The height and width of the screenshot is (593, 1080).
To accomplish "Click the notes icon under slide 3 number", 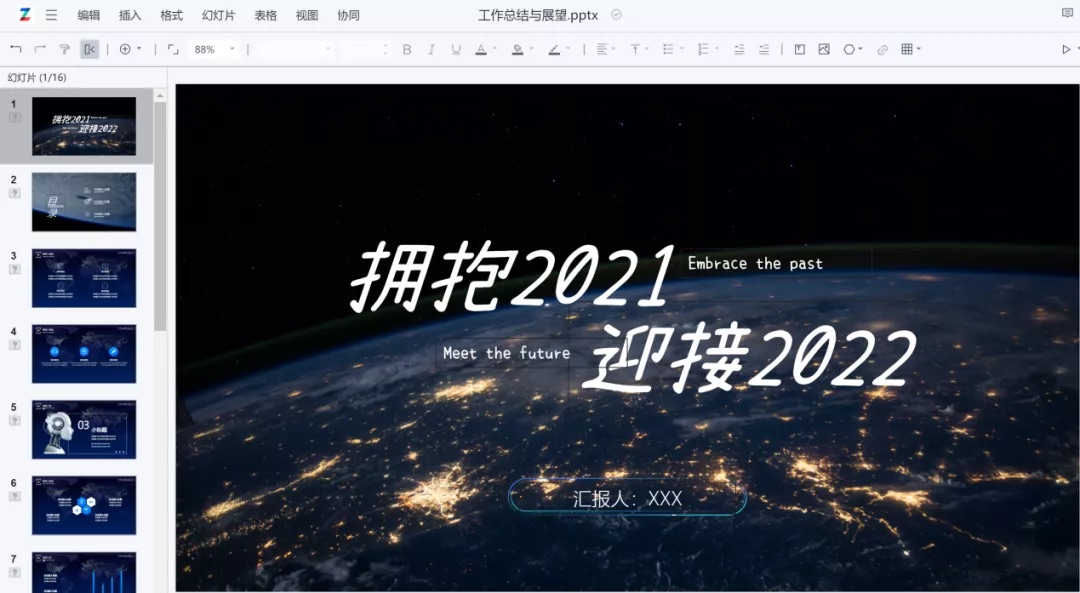I will (x=14, y=269).
